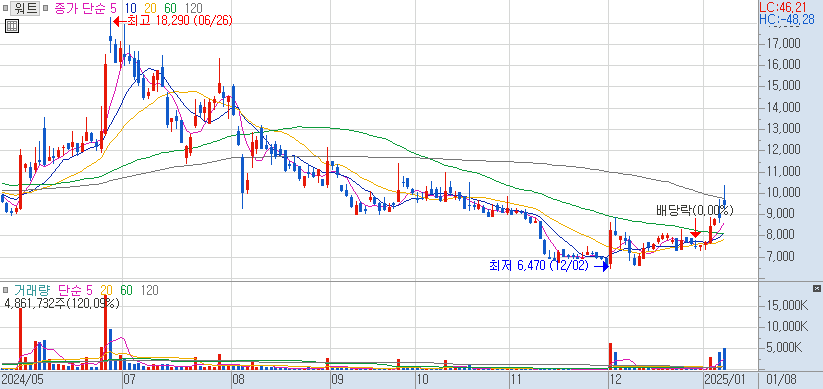Viewport: 823px width, 389px height.
Task: Click the 10,000 price axis label
Action: pos(783,193)
